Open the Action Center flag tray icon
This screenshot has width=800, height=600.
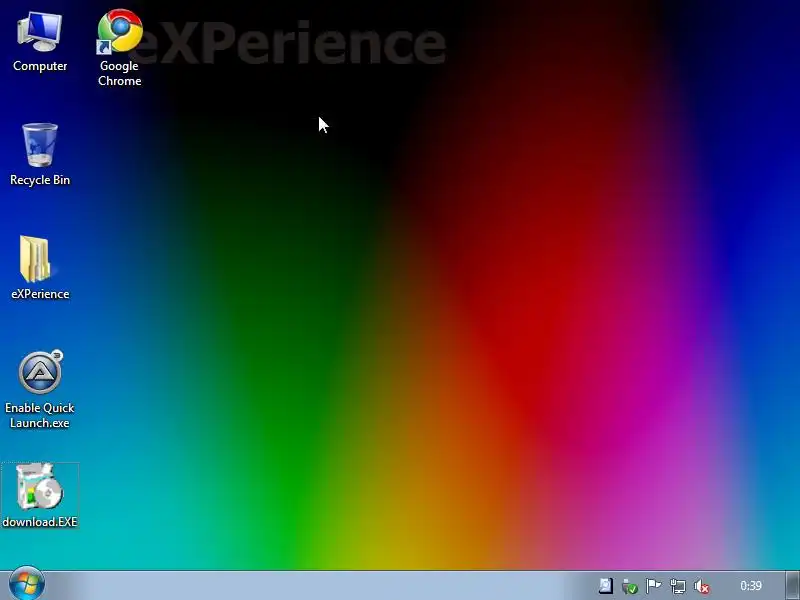[x=654, y=586]
